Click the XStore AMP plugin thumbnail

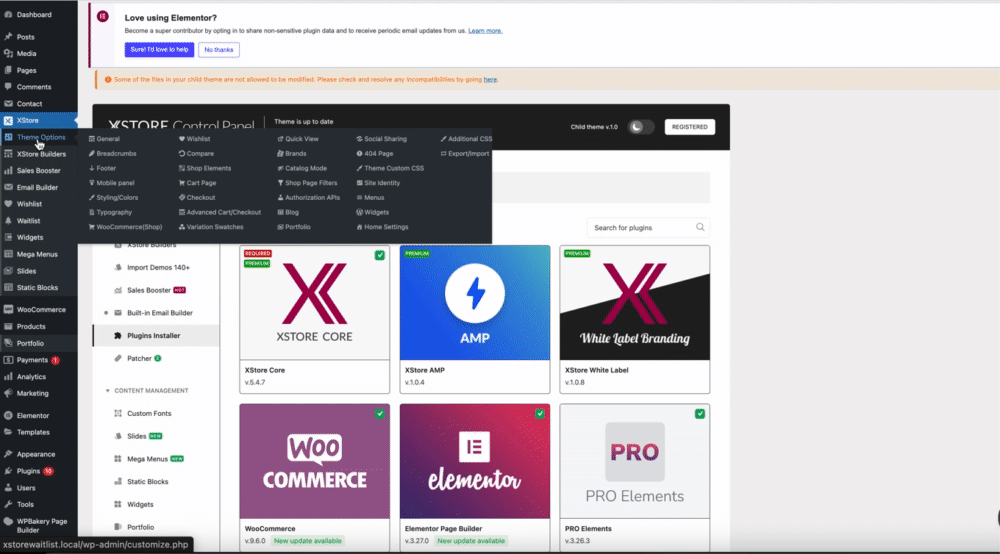(x=474, y=303)
